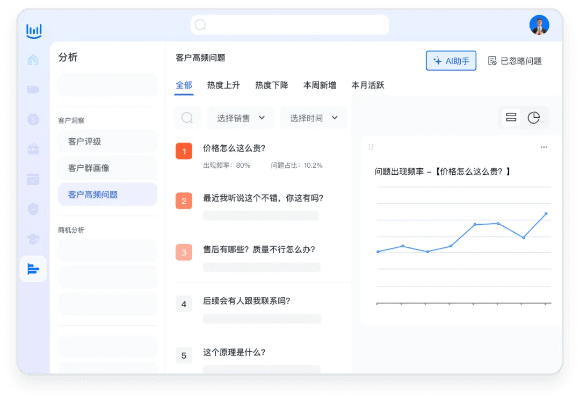The height and width of the screenshot is (400, 580).
Task: Click the 客户洞察 section label
Action: [x=71, y=120]
